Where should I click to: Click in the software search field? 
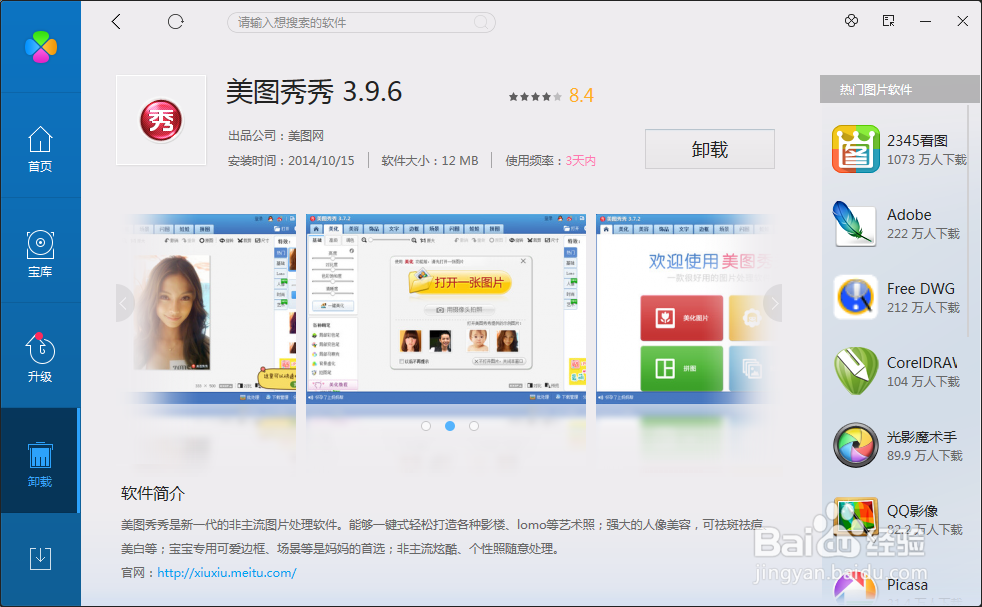pos(361,23)
